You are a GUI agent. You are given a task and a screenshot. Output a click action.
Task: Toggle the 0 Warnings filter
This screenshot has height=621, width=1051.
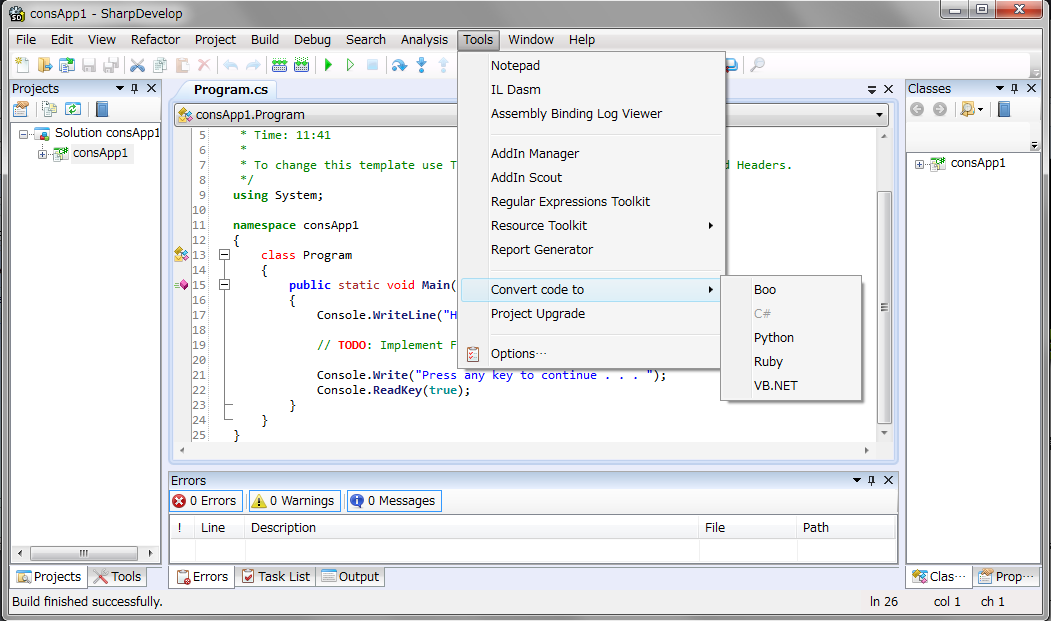[x=294, y=501]
